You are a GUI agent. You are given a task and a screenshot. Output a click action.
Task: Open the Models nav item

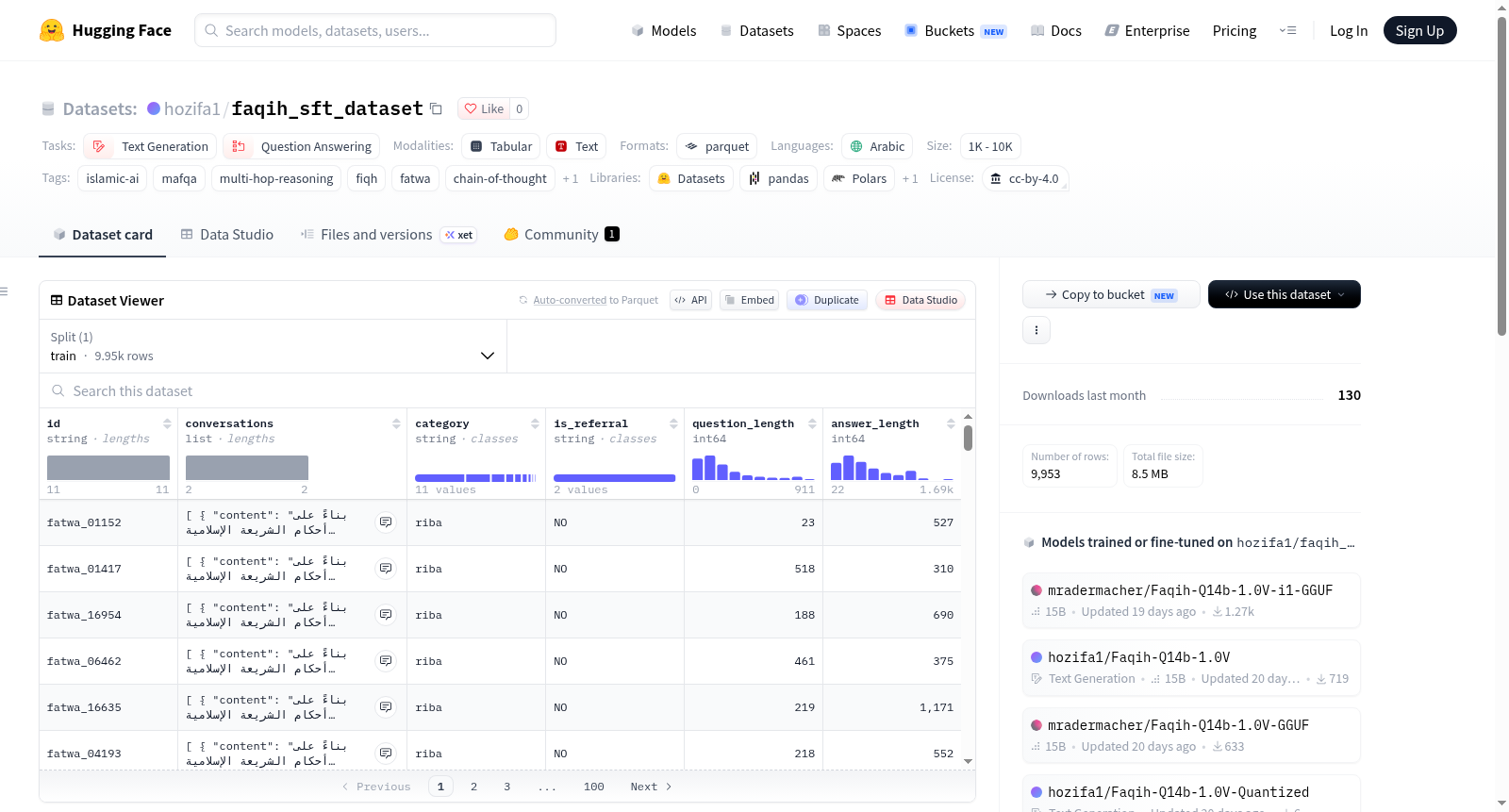click(x=664, y=30)
